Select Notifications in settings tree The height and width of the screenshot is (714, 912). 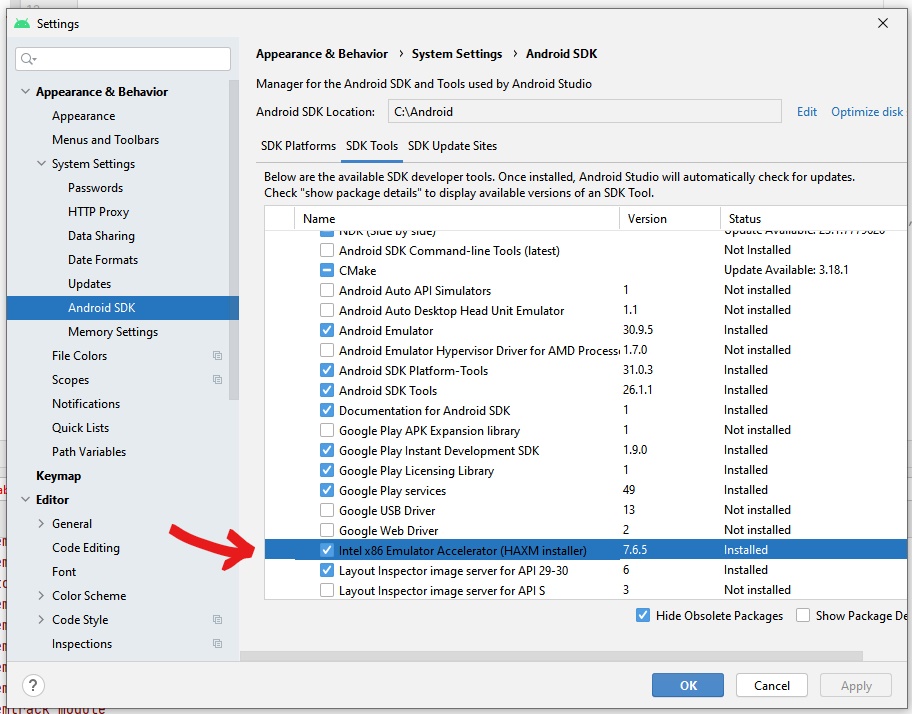[86, 404]
